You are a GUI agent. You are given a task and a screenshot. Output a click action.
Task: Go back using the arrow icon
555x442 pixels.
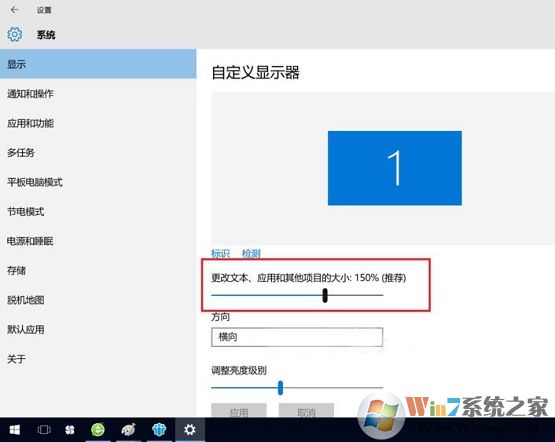click(x=14, y=10)
